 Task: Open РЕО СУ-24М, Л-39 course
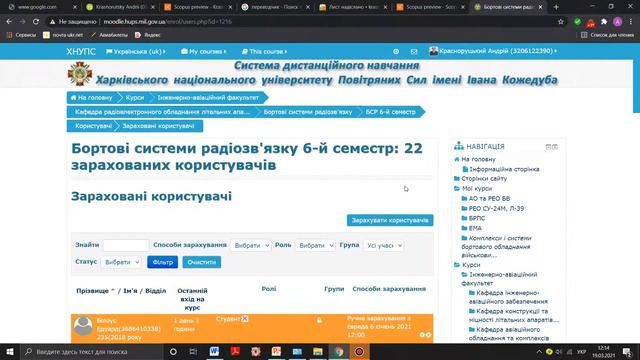point(496,209)
